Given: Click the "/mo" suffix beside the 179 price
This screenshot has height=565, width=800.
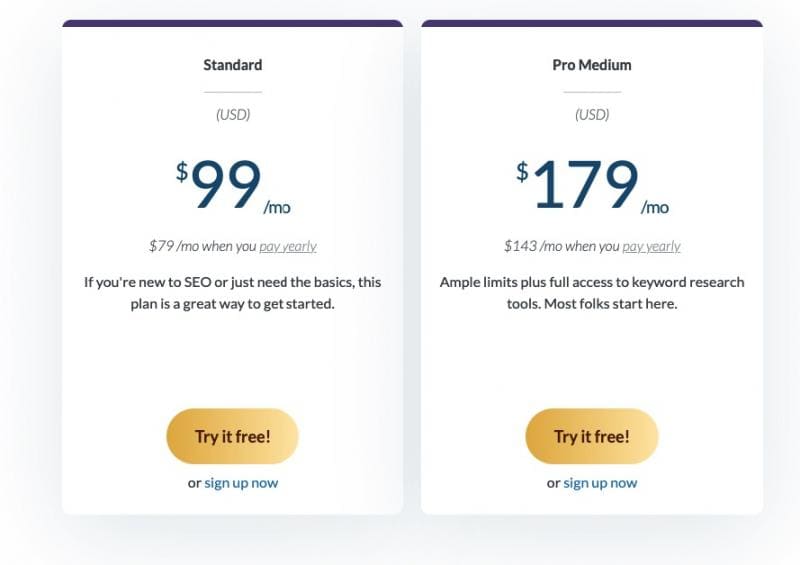Looking at the screenshot, I should tap(655, 208).
